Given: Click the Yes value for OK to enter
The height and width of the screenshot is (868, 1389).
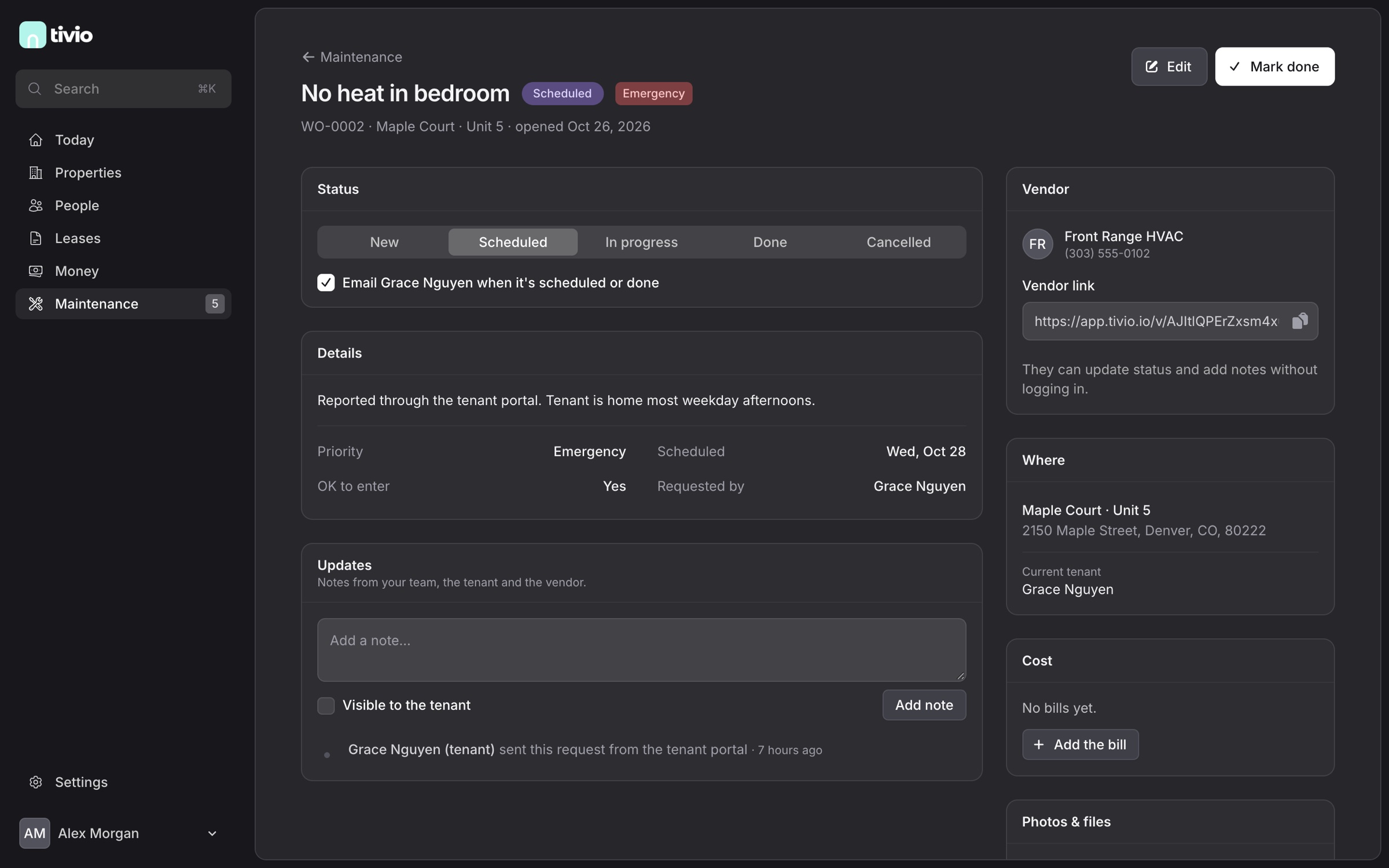Looking at the screenshot, I should point(614,486).
